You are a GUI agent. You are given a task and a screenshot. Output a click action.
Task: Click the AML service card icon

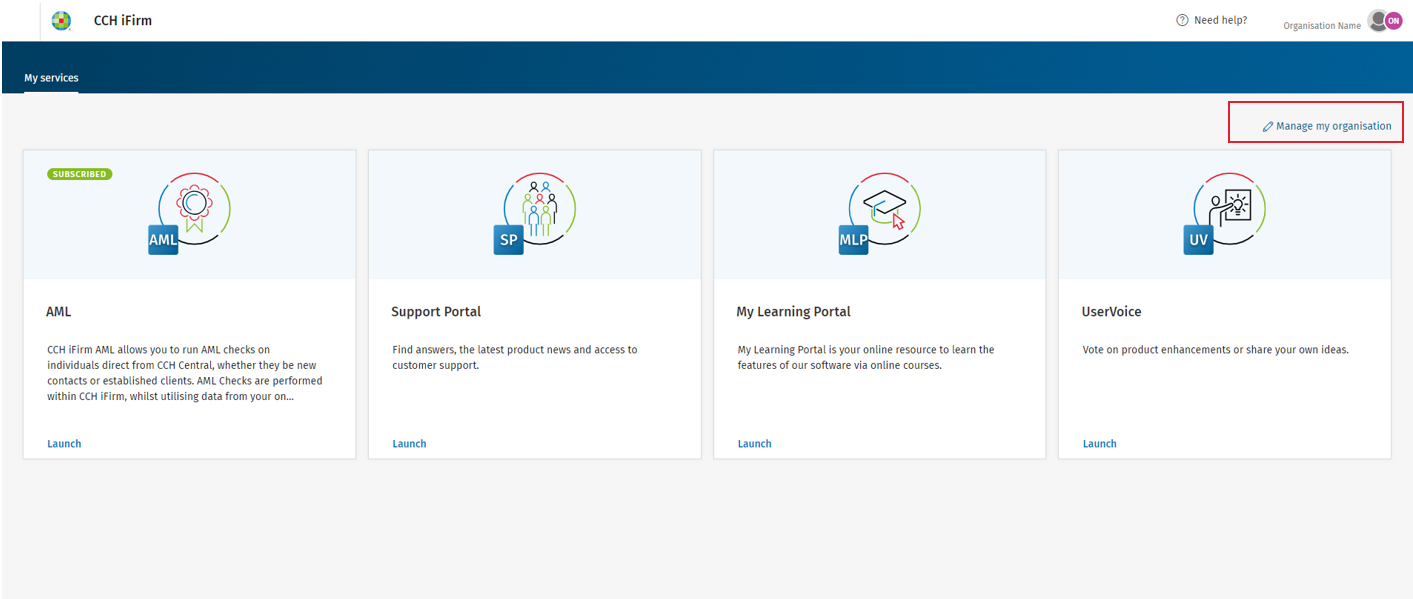pos(189,214)
